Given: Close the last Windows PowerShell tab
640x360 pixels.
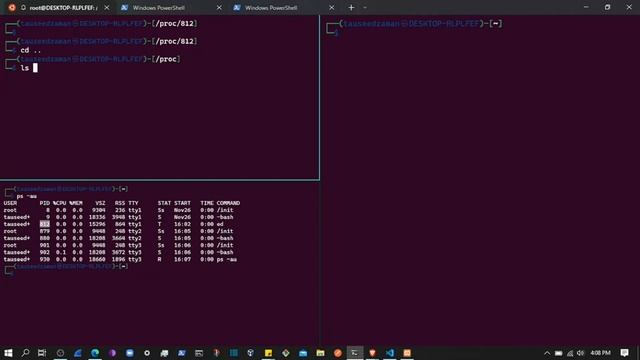Looking at the screenshot, I should (x=331, y=7).
